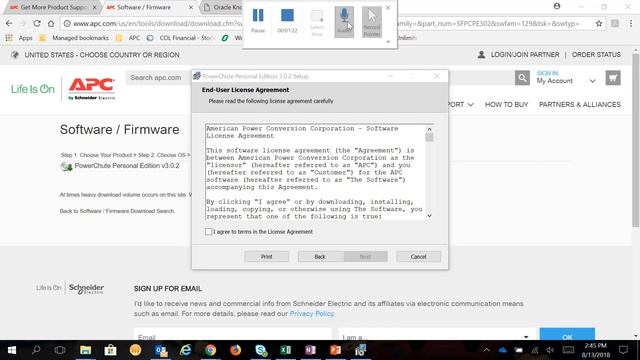This screenshot has width=640, height=360.
Task: Toggle Record Pointer in the recorder toolbar
Action: pyautogui.click(x=371, y=22)
